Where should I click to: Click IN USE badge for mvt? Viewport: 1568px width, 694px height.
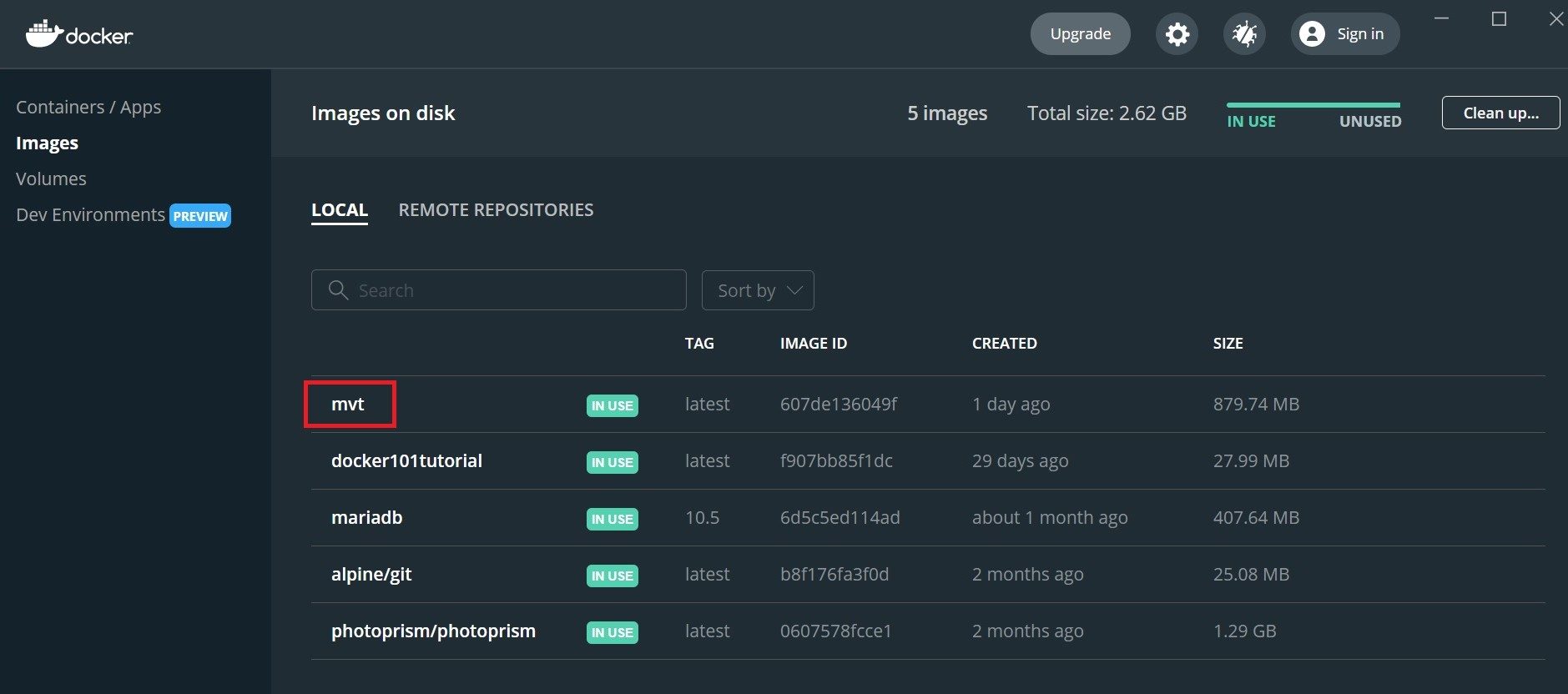[612, 405]
